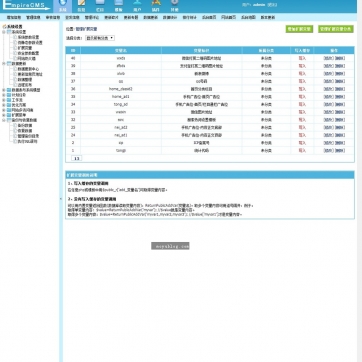
Task: Open 恢复数据 in the sidebar tree
Action: point(25,131)
